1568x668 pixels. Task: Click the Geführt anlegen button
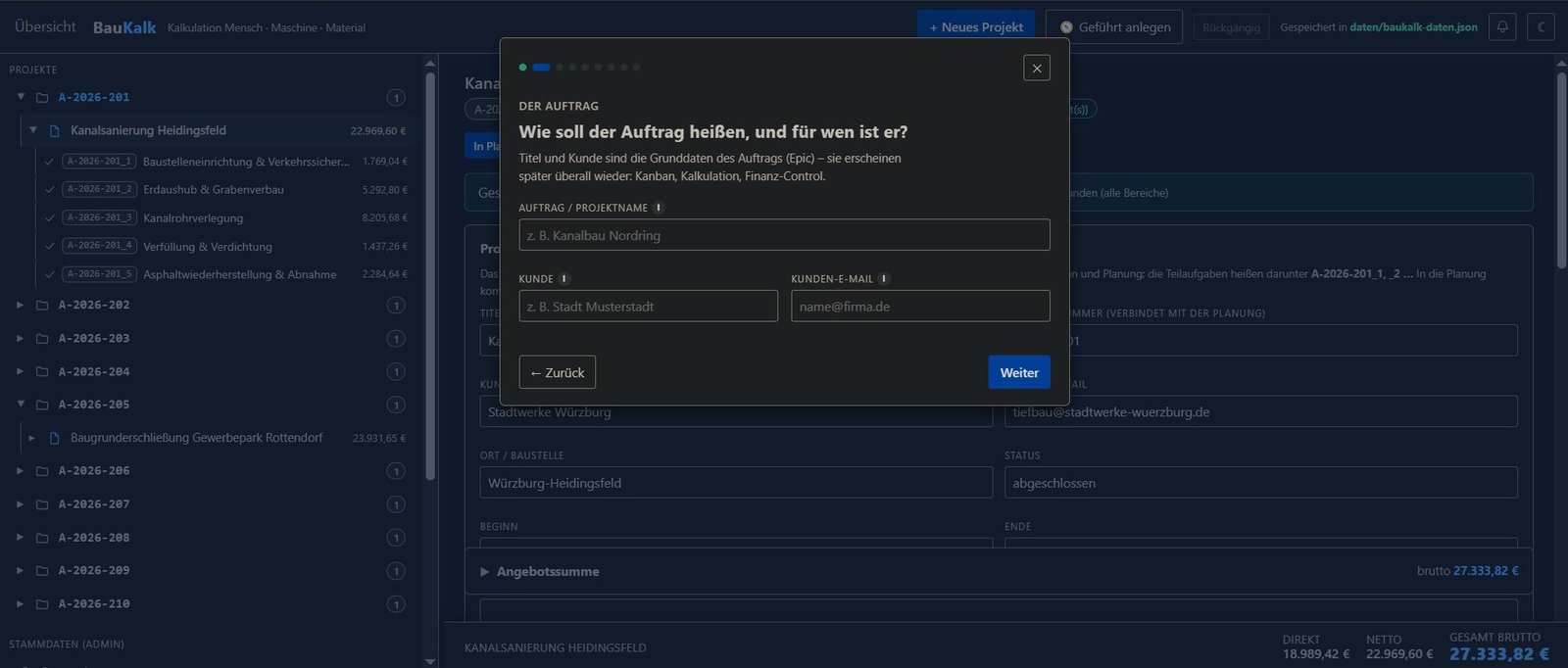pos(1114,27)
